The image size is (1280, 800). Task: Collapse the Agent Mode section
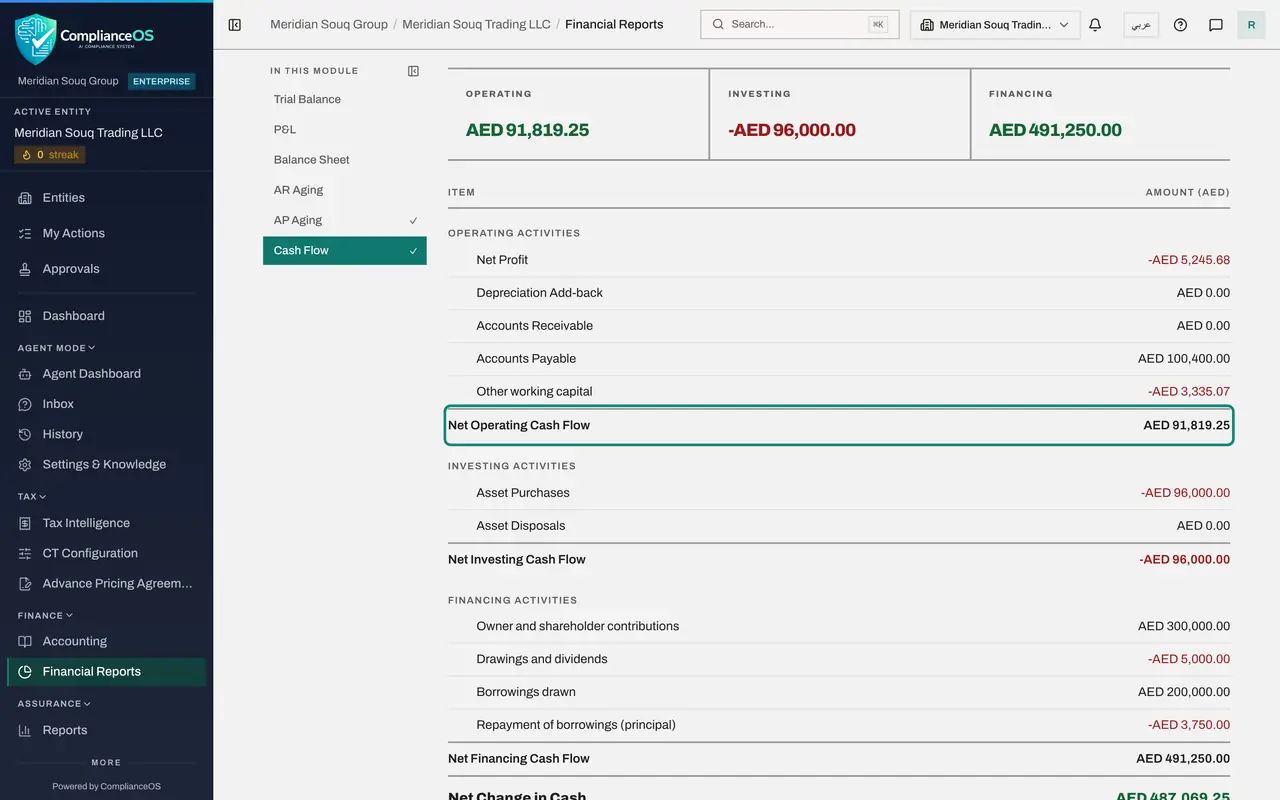click(56, 348)
